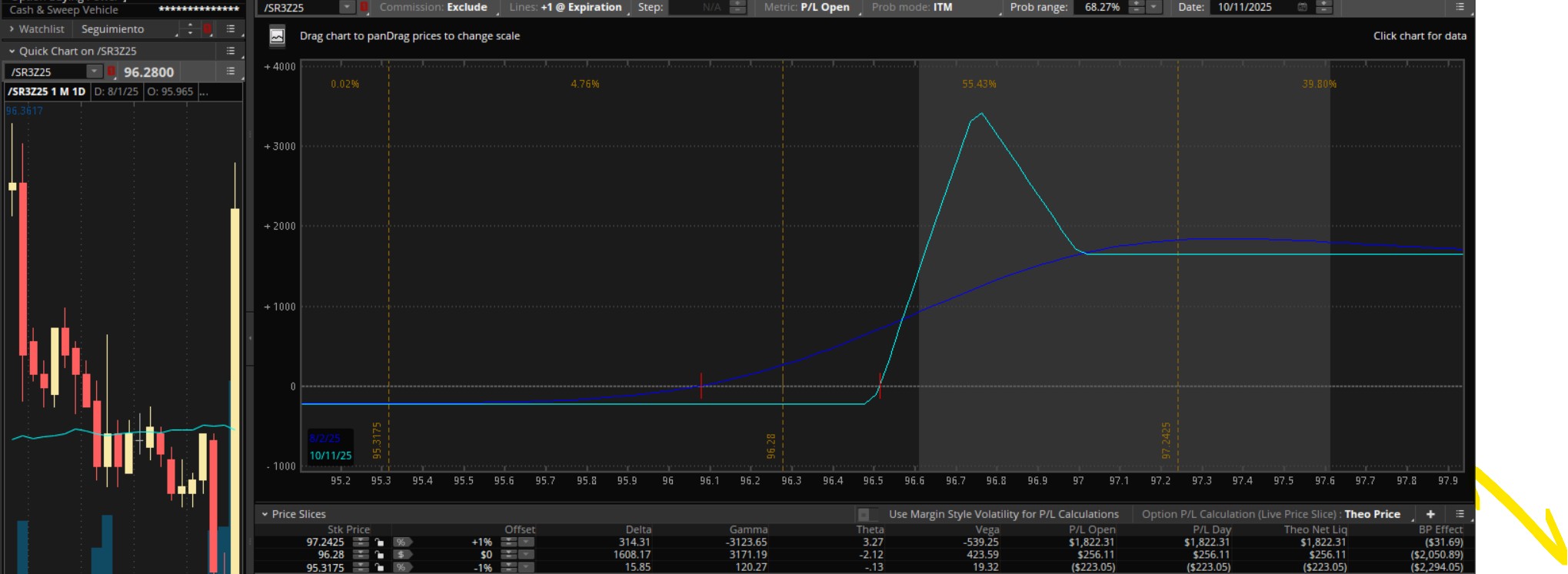Adjust the Date 10/11/2025 stepper
This screenshot has width=1568, height=574.
click(1323, 7)
